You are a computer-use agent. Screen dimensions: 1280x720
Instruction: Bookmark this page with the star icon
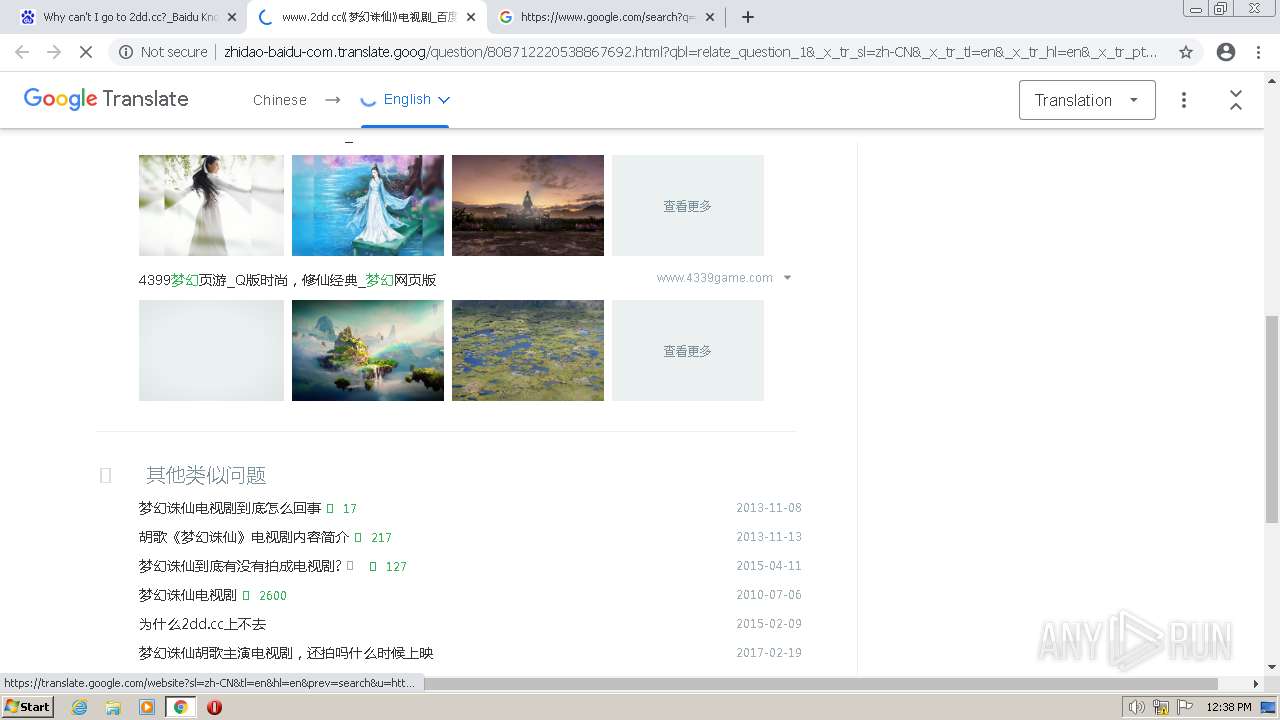pos(1186,52)
